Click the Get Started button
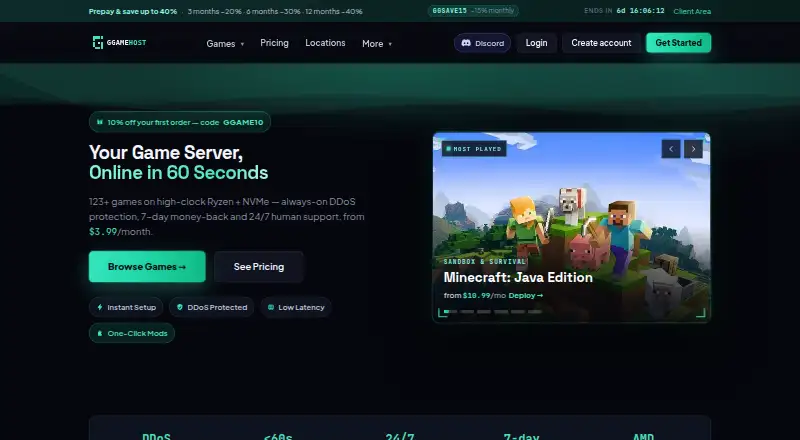 (679, 43)
